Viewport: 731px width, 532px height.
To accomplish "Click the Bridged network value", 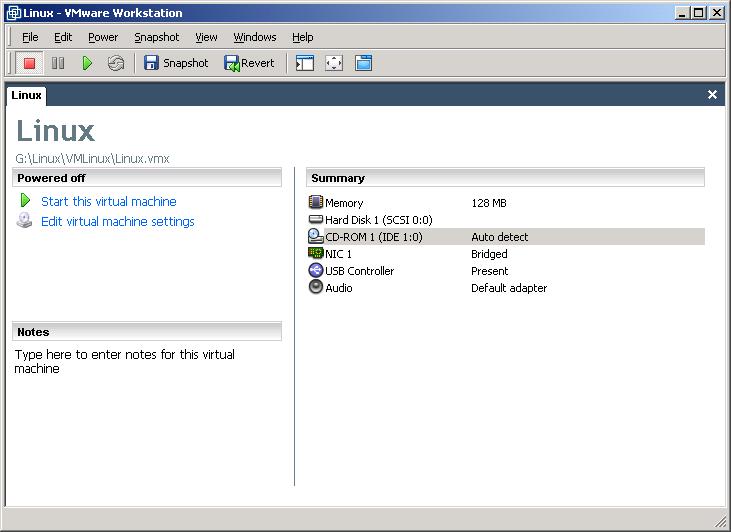I will [x=489, y=254].
